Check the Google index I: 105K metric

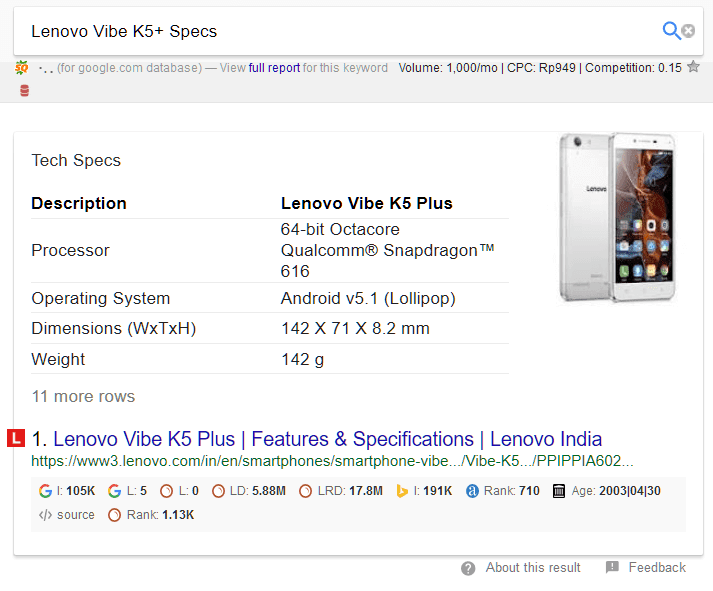point(67,491)
